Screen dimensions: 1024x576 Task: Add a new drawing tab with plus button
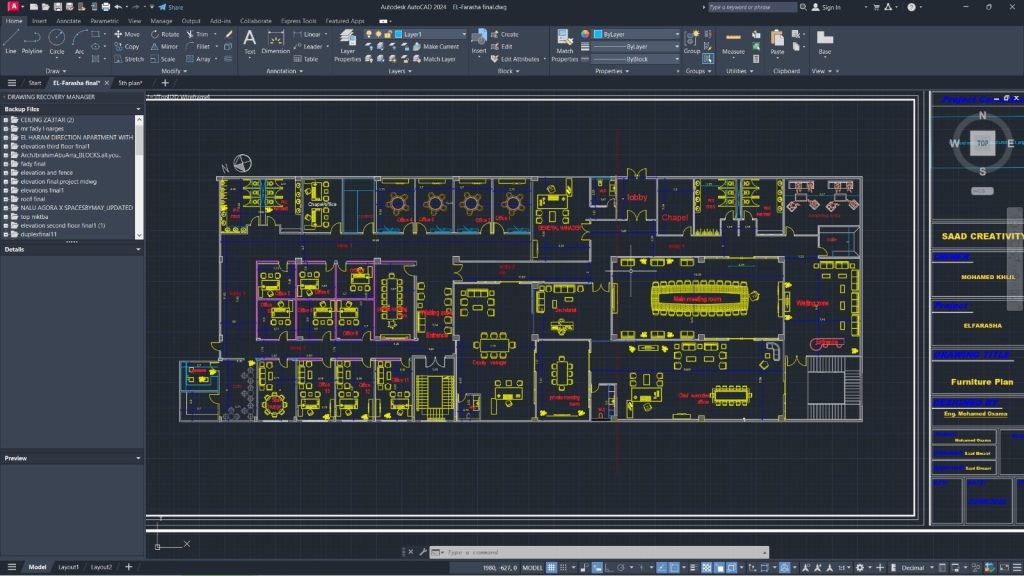165,83
